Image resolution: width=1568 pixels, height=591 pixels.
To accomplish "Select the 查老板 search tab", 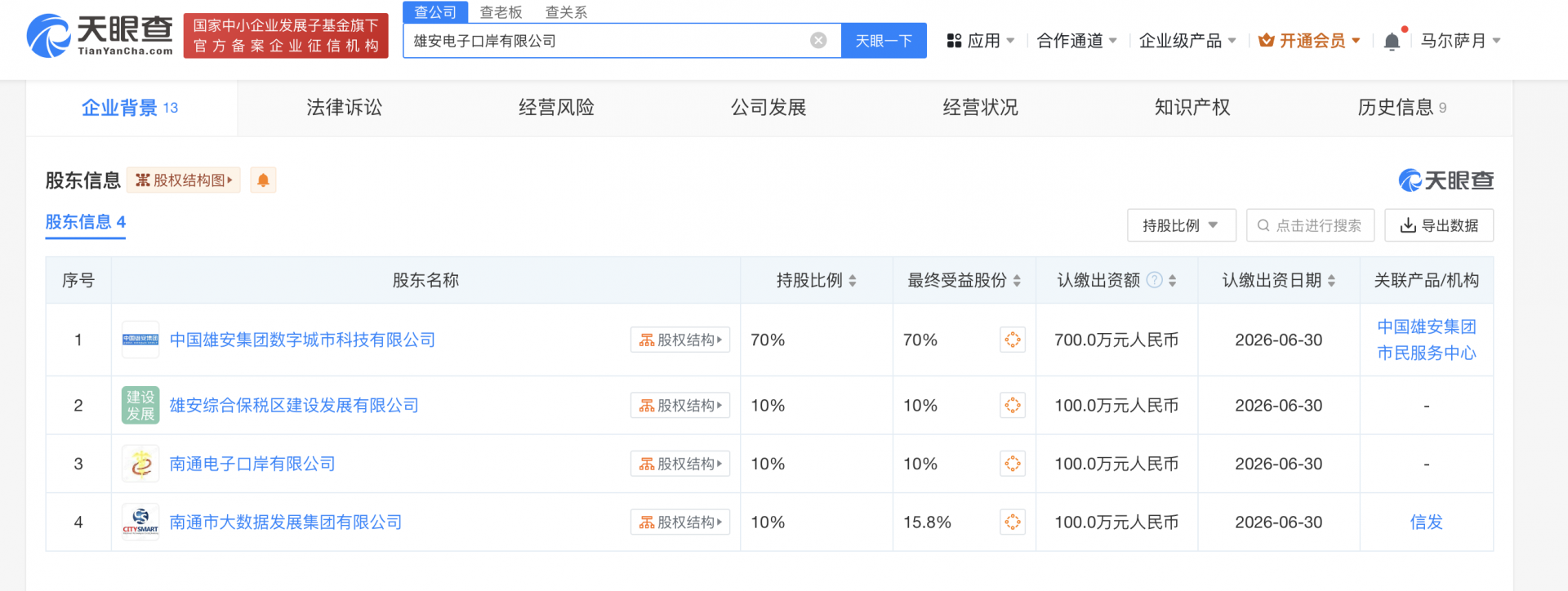I will [501, 12].
